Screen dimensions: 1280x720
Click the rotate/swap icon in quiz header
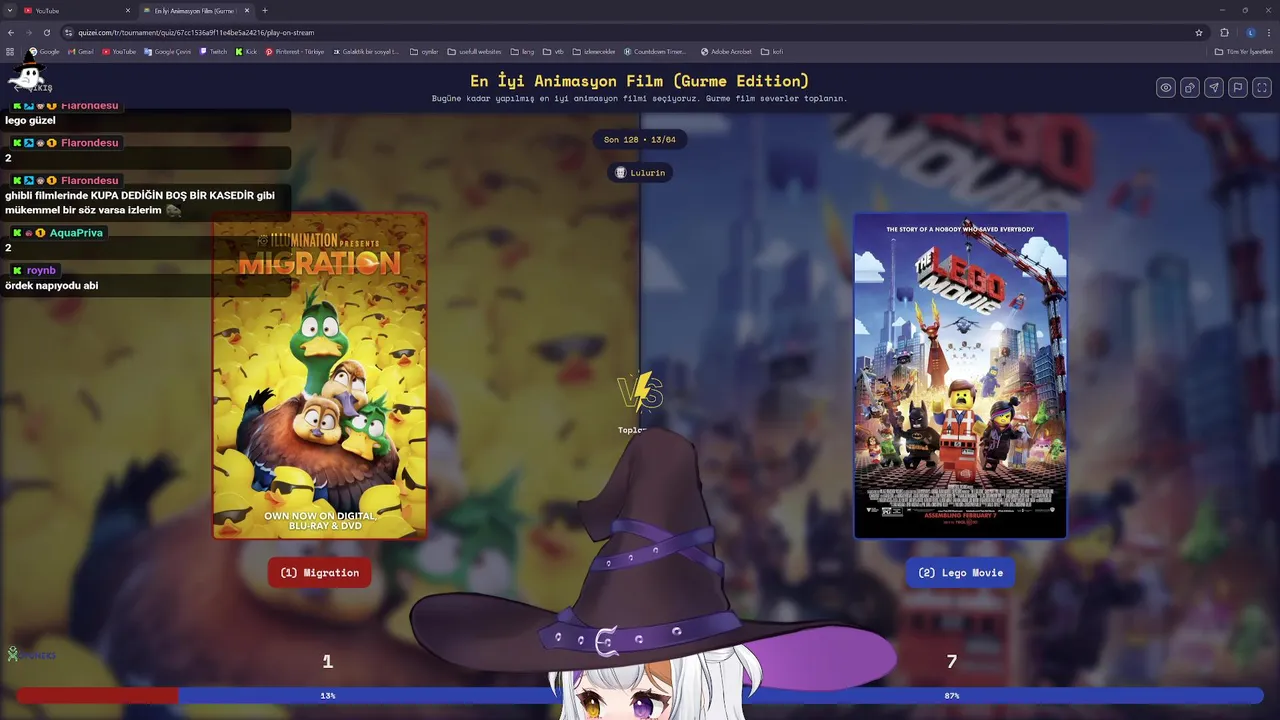pos(1190,88)
